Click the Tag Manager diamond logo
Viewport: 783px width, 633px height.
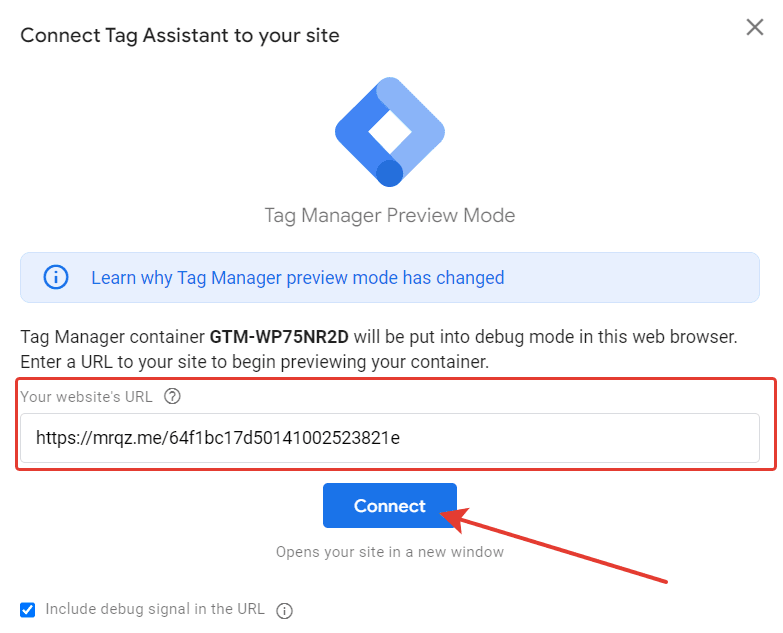point(390,132)
